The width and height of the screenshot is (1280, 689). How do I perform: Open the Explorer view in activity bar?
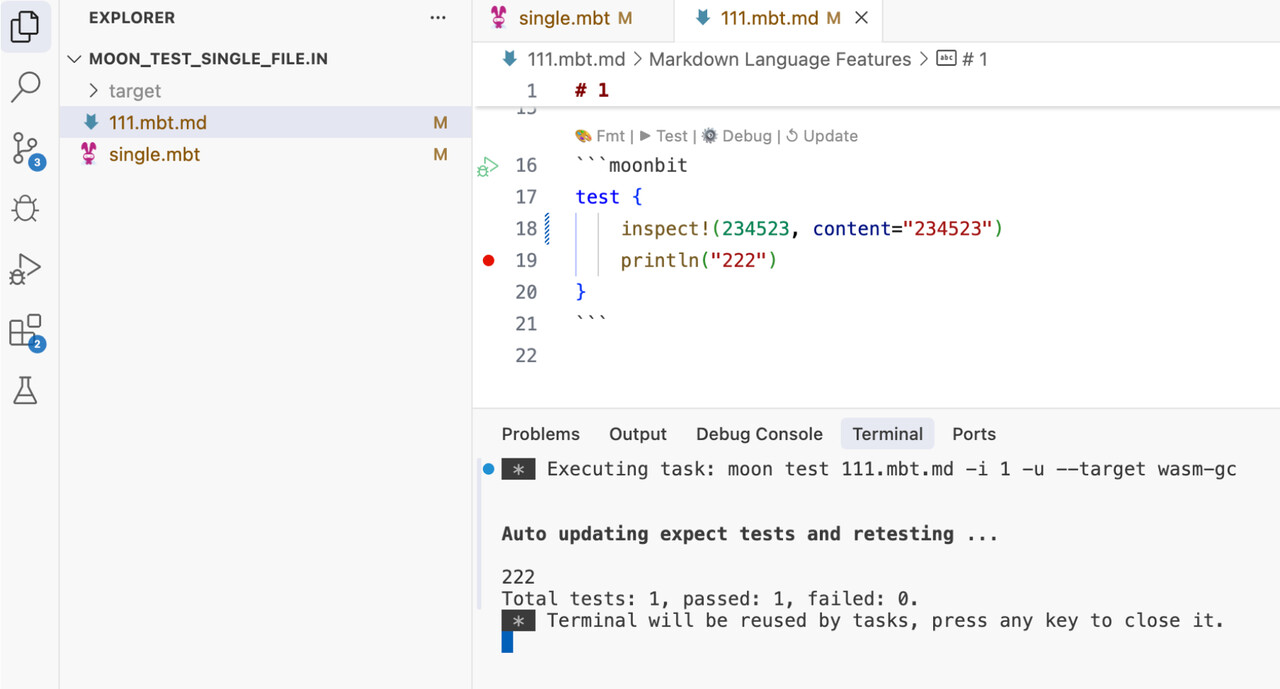pos(25,27)
